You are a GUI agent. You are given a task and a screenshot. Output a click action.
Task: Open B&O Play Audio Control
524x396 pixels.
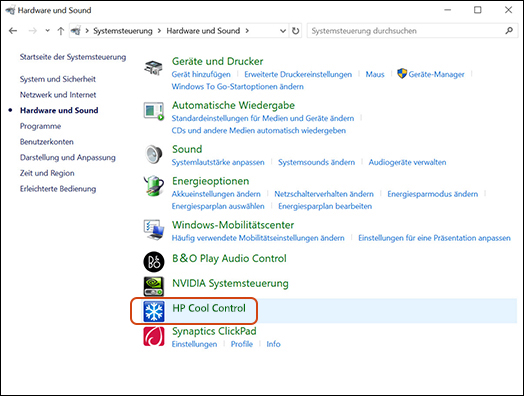(229, 258)
